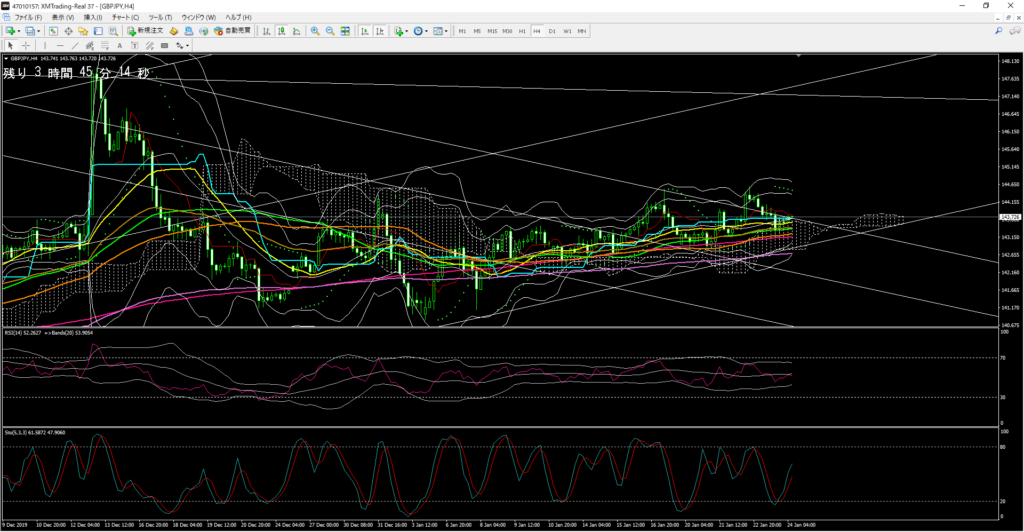1024x532 pixels.
Task: Open the 表示 (V) menu
Action: (63, 17)
